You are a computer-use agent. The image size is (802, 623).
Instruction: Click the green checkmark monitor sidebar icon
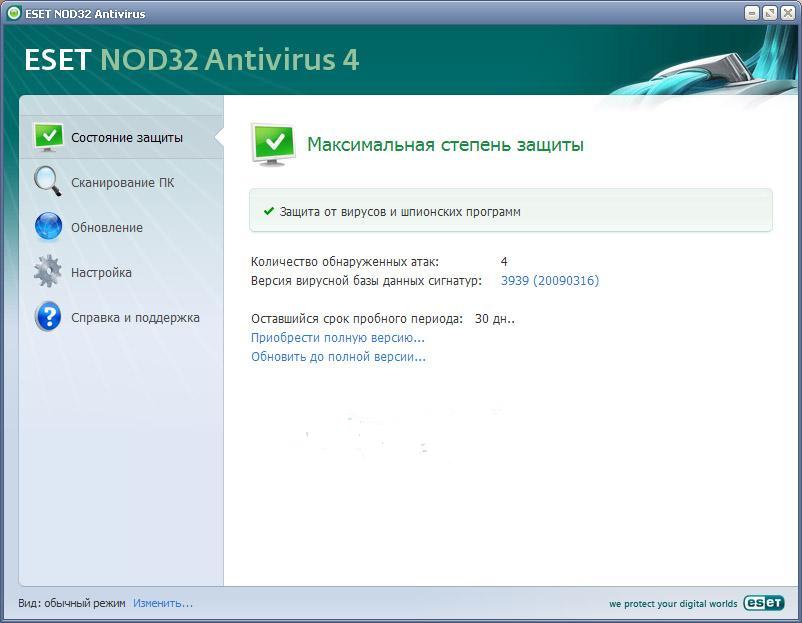click(49, 137)
